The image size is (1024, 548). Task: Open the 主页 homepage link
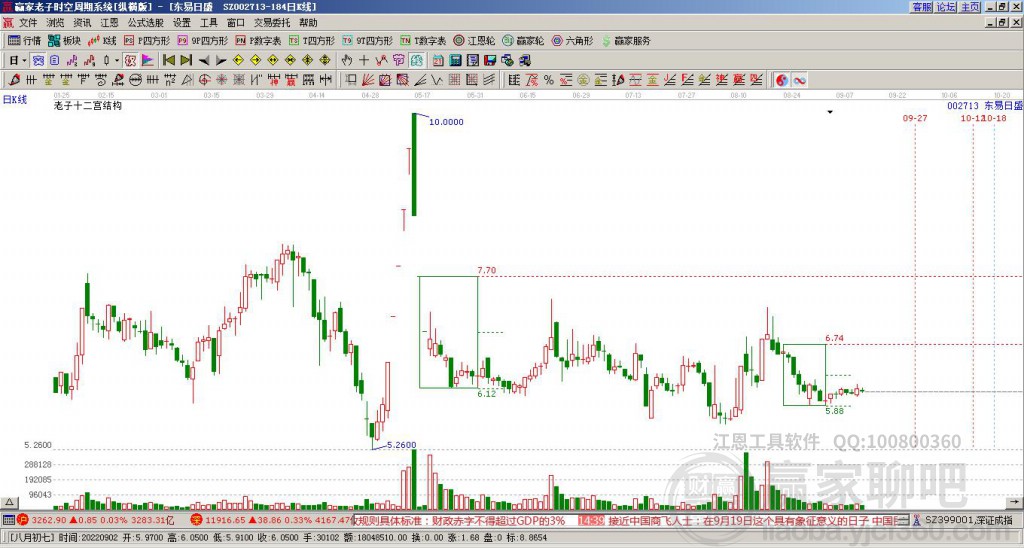(x=970, y=7)
